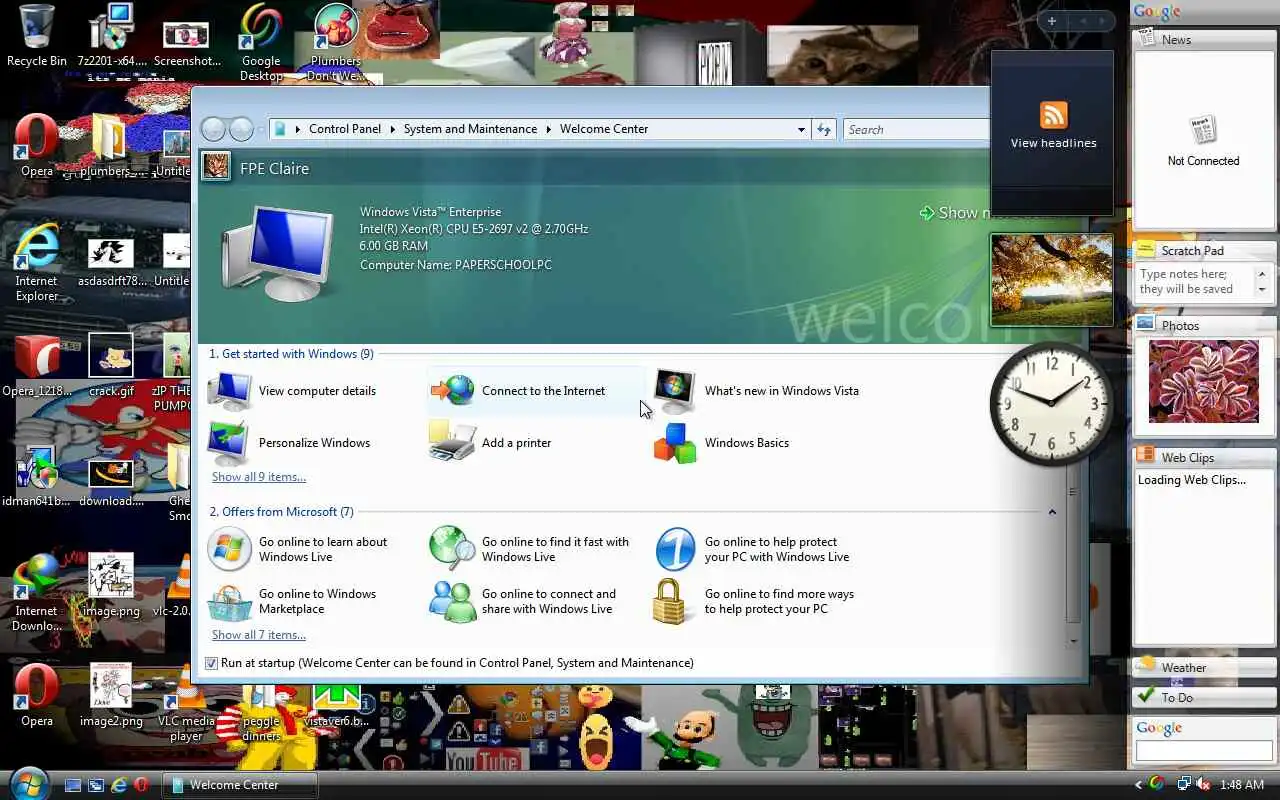Click the network tray icon
1280x800 pixels.
(x=1184, y=785)
